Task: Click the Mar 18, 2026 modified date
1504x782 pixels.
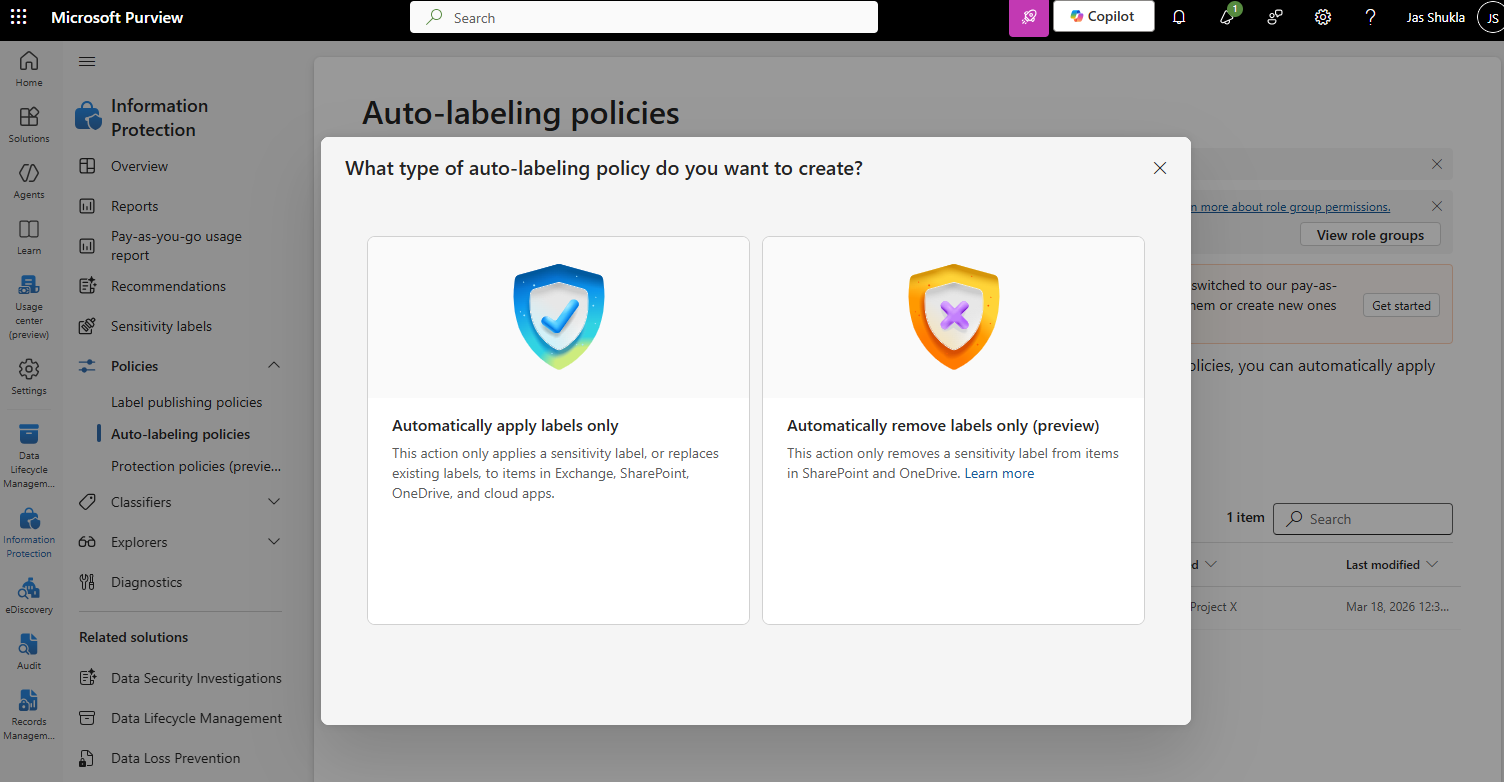Action: click(1396, 607)
